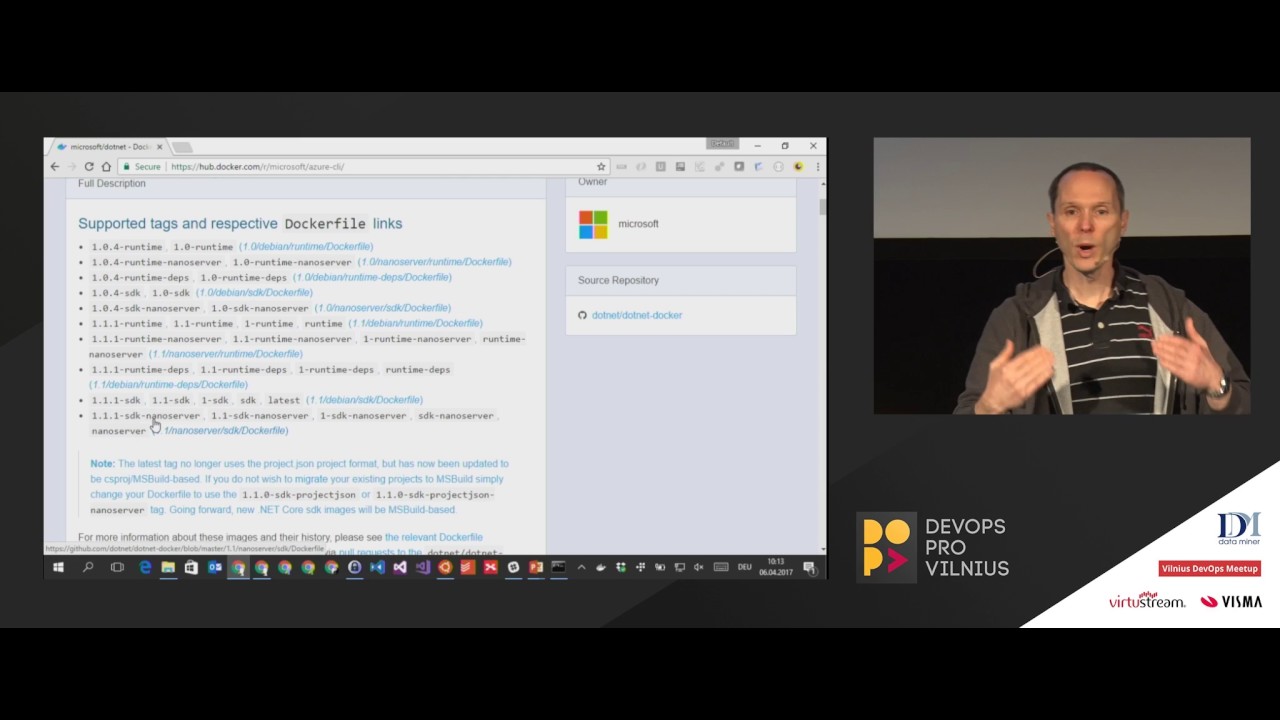This screenshot has width=1280, height=720.
Task: Open Visual Studio Code from the taskbar
Action: (x=376, y=568)
